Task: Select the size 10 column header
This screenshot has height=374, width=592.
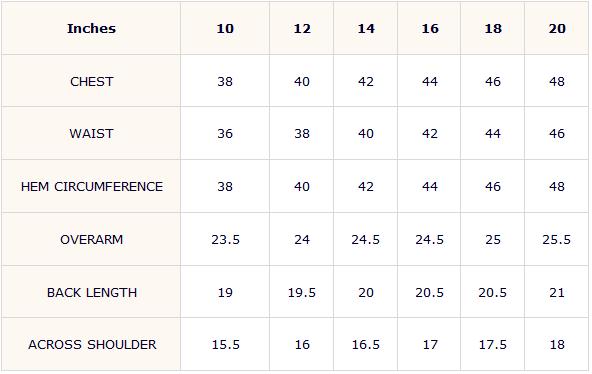Action: coord(225,29)
